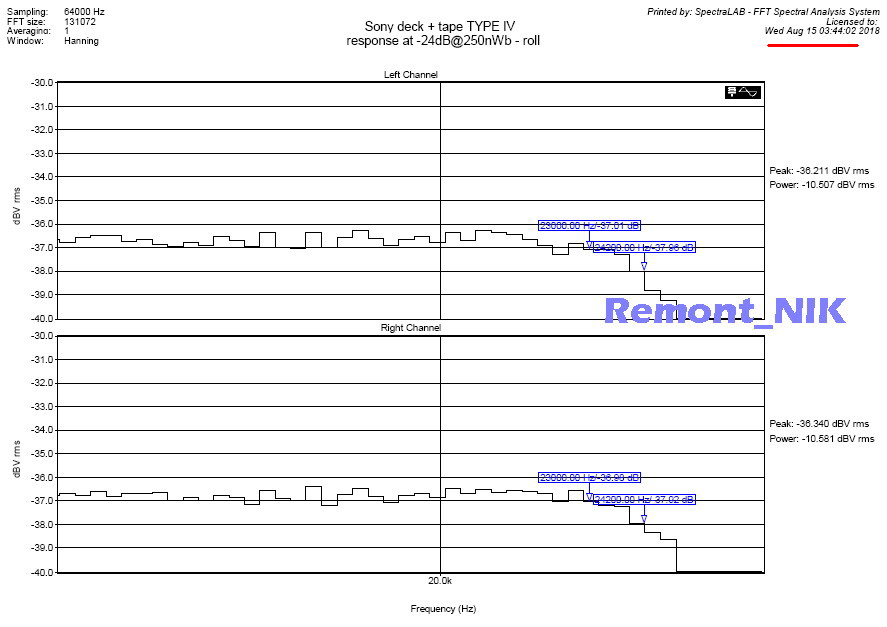887x627 pixels.
Task: Click the Sony deck + tape TYPE IV title
Action: point(443,27)
